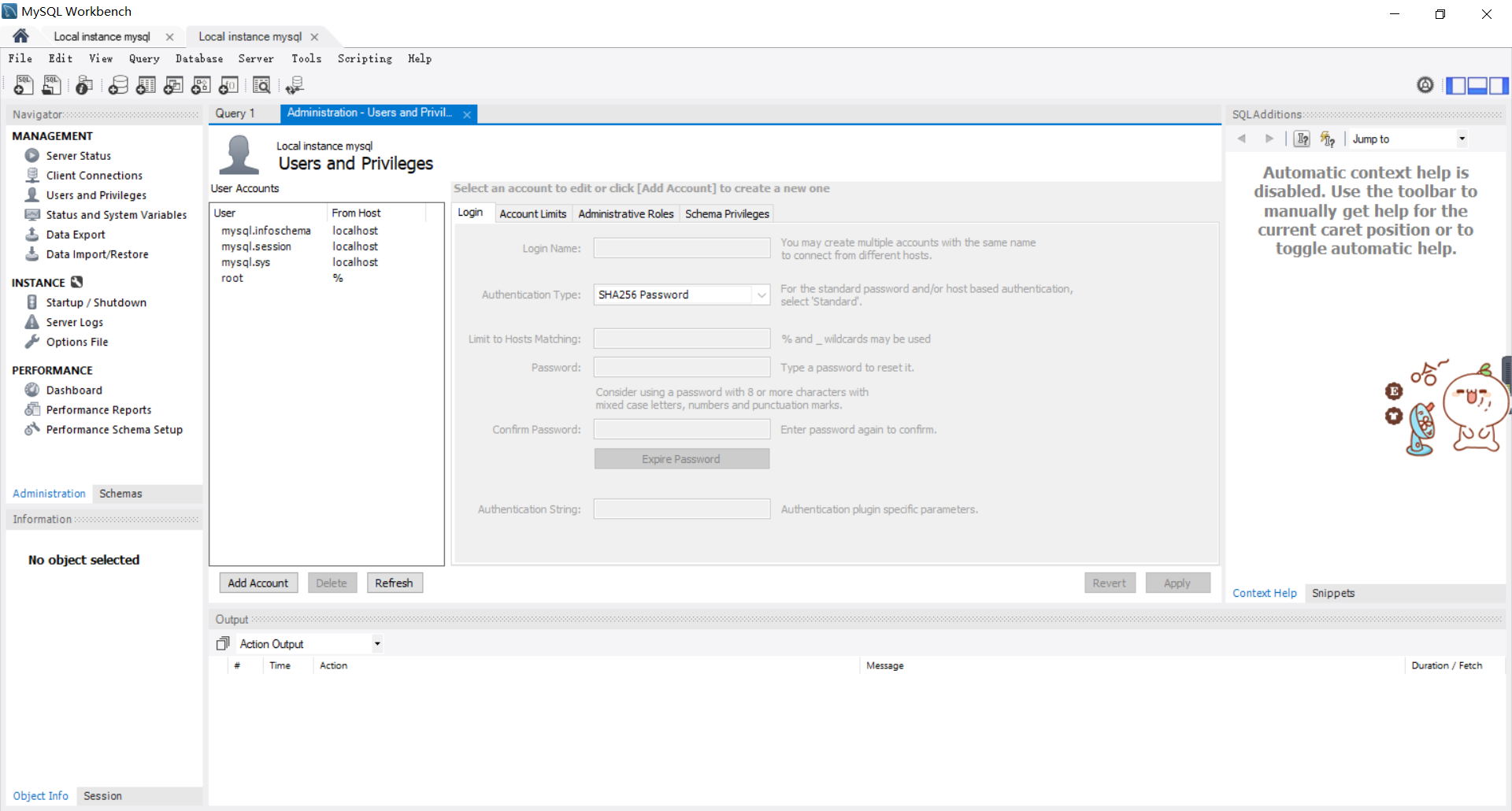Open Client Connections in Navigator

pos(94,176)
